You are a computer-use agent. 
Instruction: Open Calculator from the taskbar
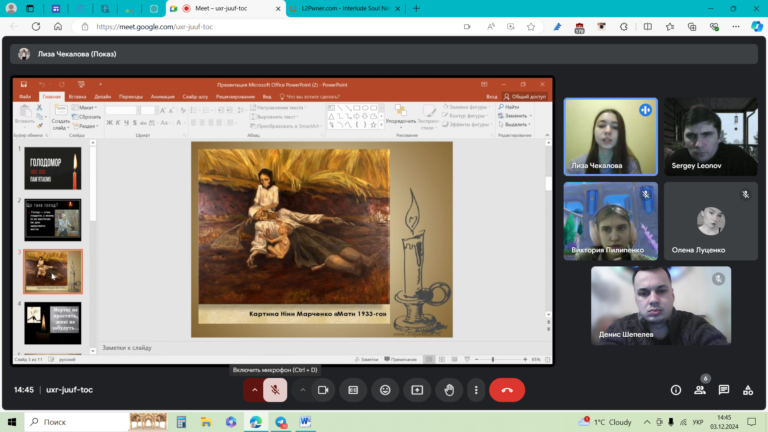click(181, 422)
